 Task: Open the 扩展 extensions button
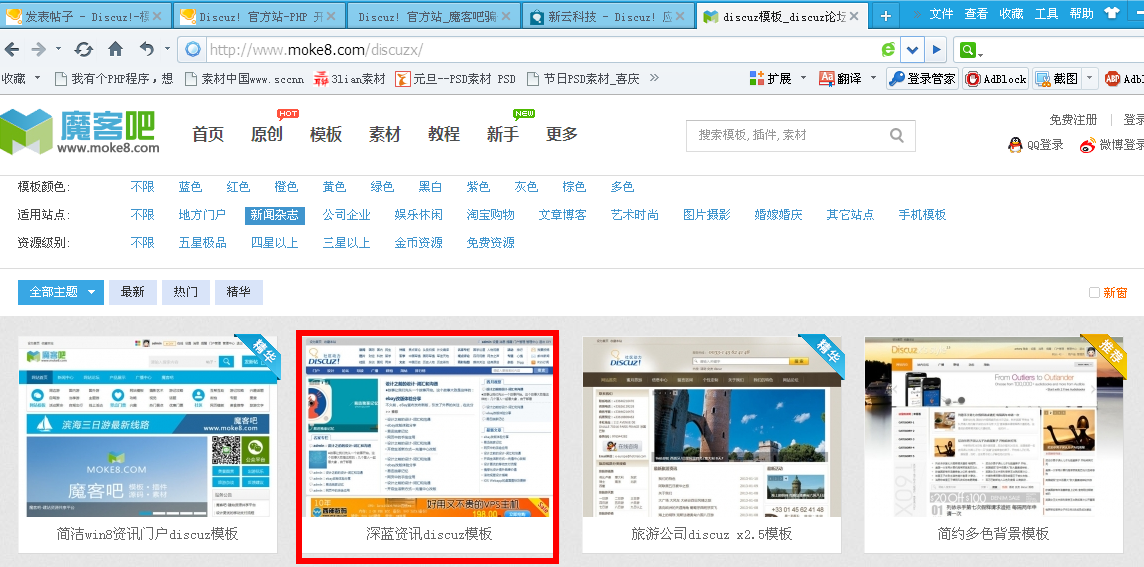[x=770, y=78]
